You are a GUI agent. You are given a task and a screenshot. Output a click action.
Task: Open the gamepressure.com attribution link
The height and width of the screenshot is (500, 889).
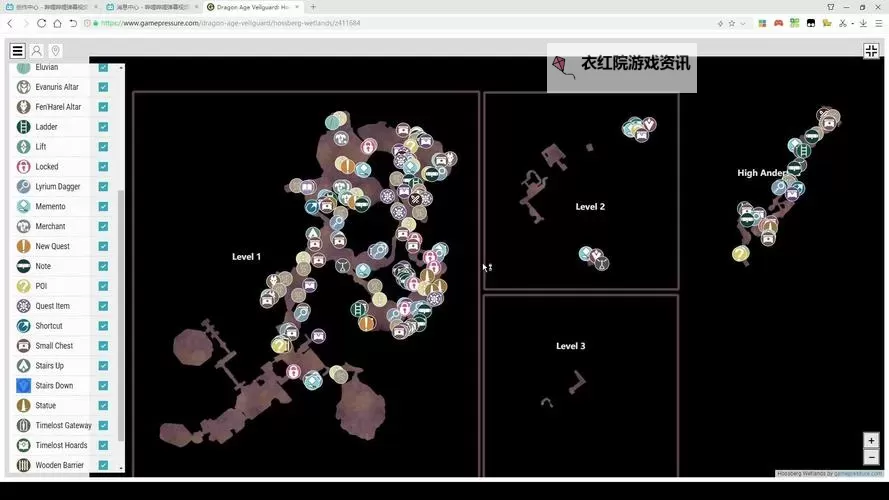click(858, 473)
